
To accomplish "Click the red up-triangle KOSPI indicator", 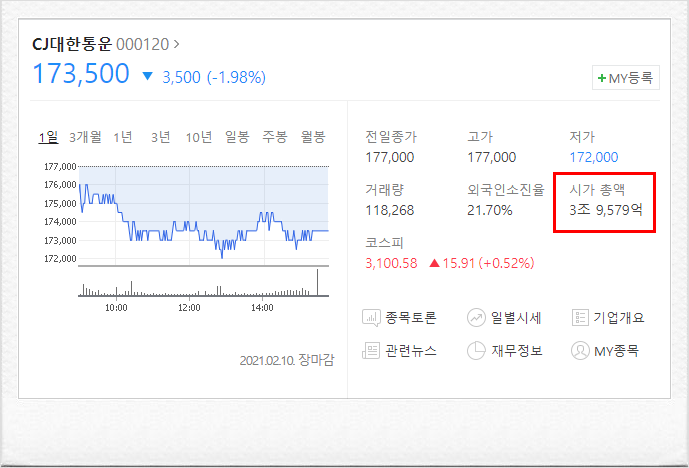I will point(435,263).
